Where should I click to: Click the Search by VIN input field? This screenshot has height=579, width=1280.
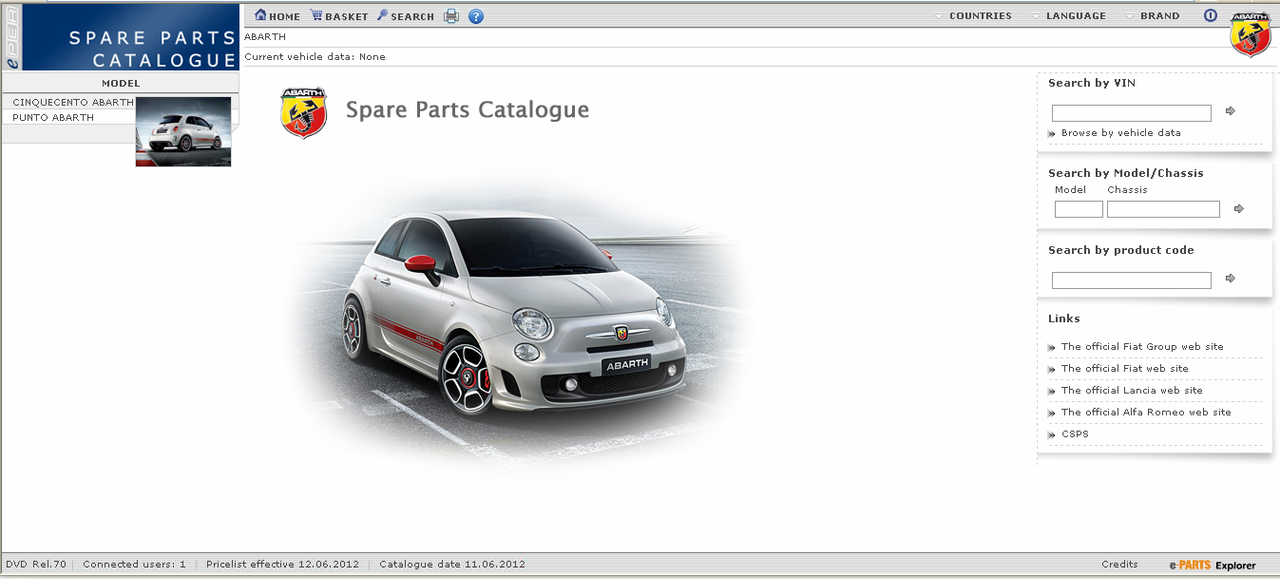click(x=1131, y=113)
